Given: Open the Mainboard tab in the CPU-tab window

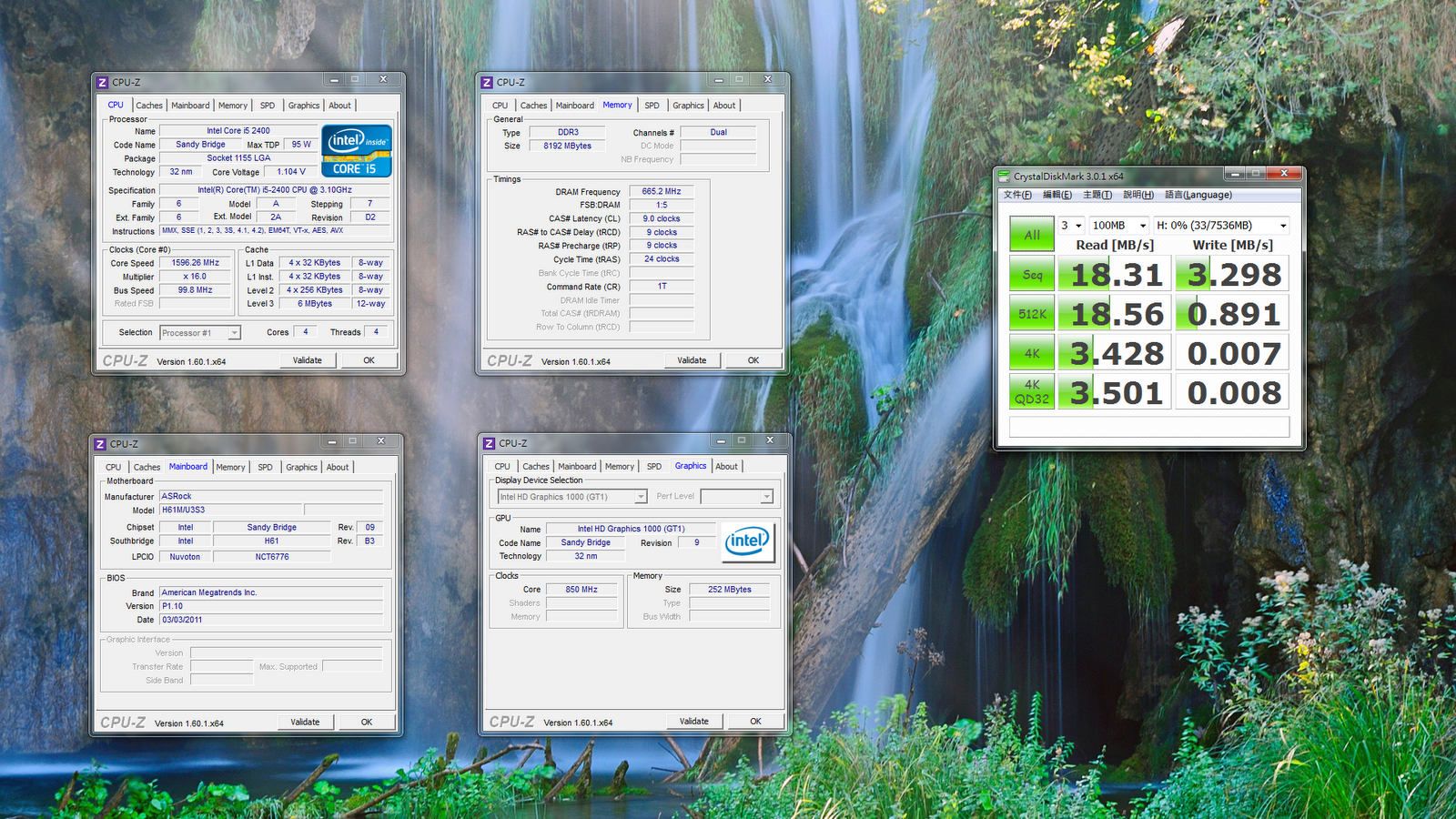Looking at the screenshot, I should (190, 106).
